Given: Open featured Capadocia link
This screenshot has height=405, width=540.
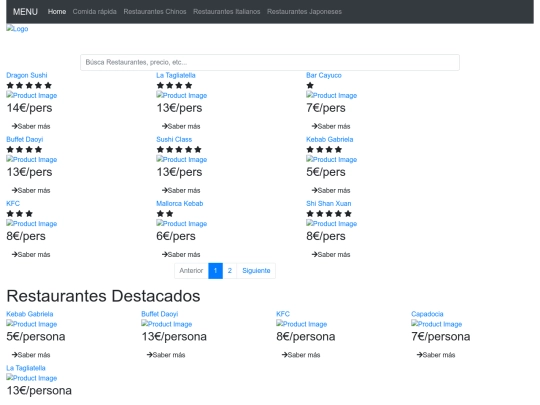Looking at the screenshot, I should [427, 314].
